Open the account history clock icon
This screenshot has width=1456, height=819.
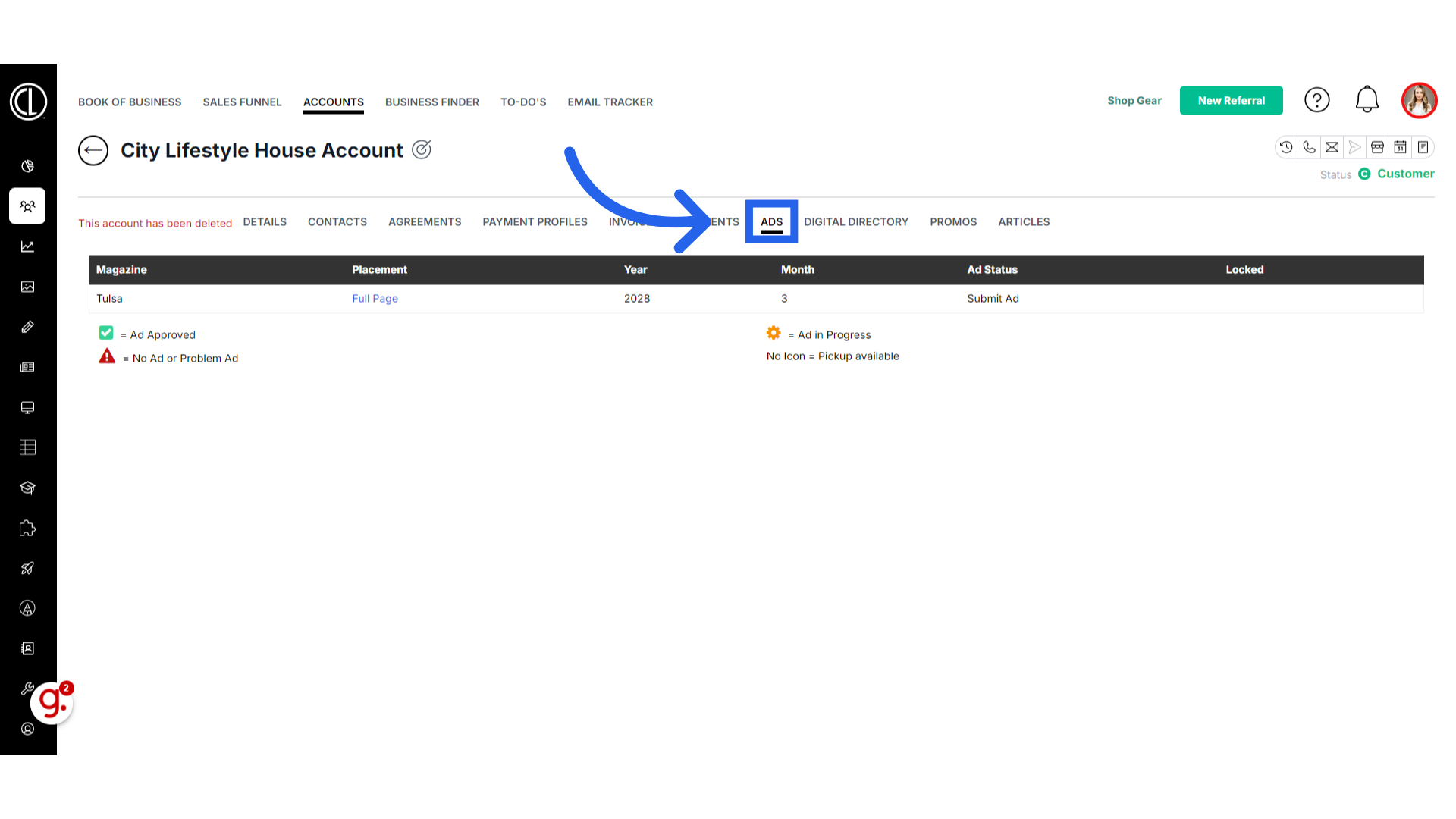point(1286,147)
